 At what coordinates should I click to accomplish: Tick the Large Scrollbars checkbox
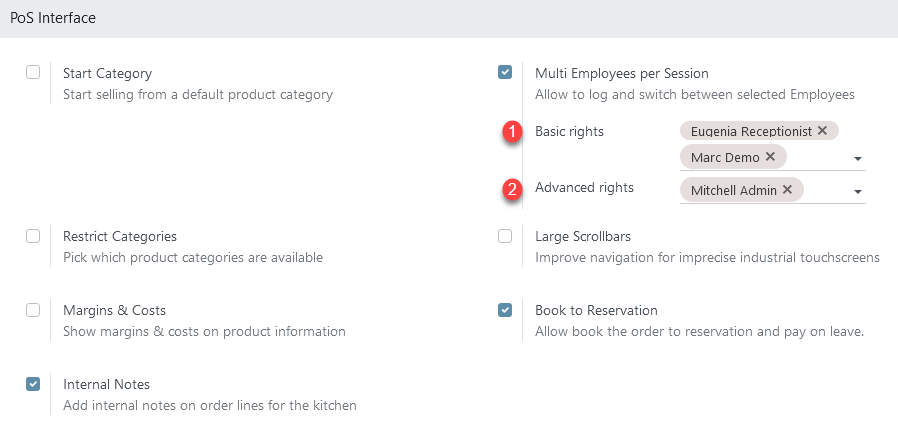tap(505, 236)
